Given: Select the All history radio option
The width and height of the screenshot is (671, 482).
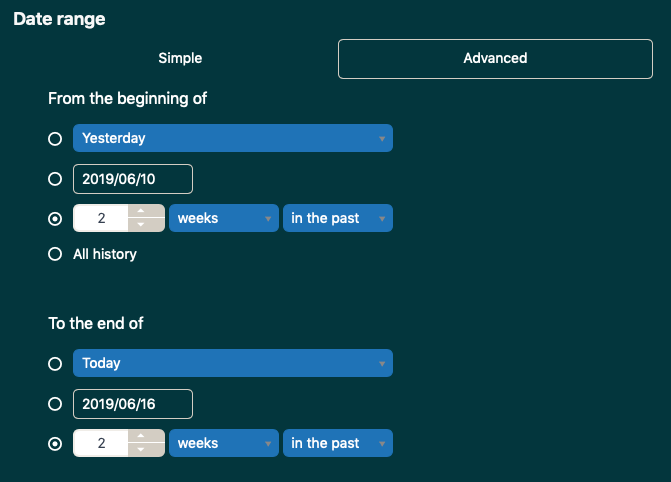Looking at the screenshot, I should [55, 254].
